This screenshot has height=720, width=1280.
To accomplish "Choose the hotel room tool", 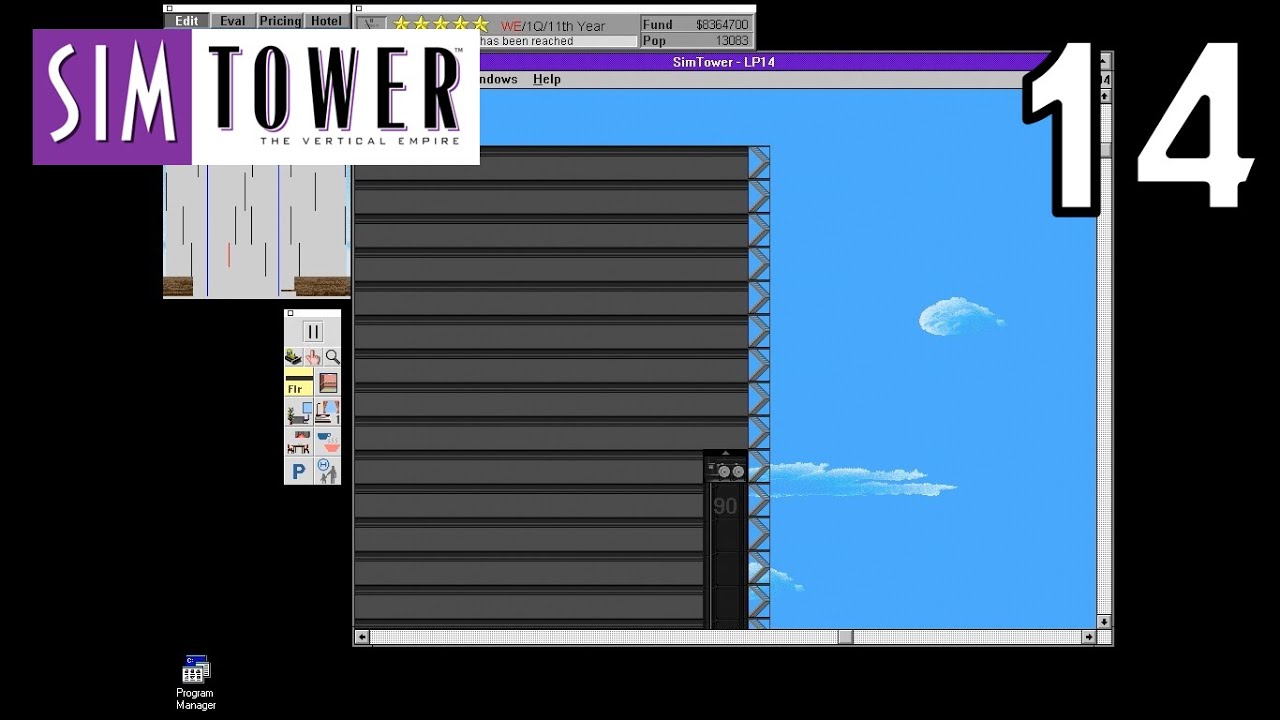I will click(x=327, y=412).
